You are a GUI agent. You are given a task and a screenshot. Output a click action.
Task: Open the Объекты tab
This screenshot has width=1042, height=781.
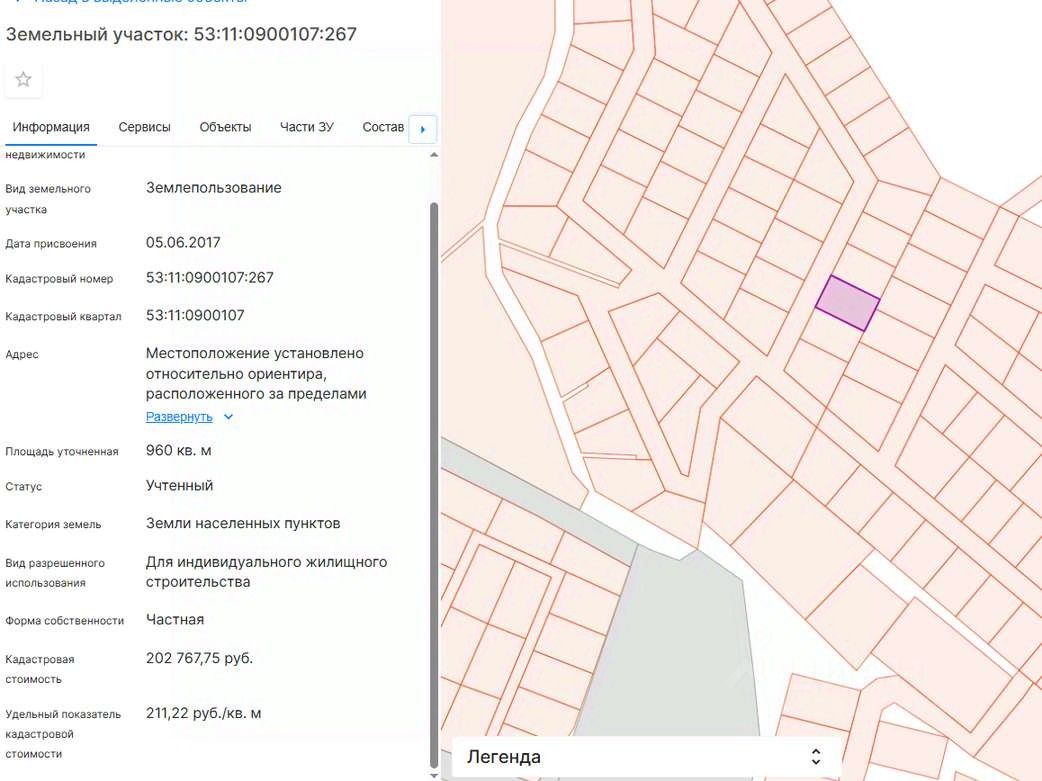(x=225, y=127)
